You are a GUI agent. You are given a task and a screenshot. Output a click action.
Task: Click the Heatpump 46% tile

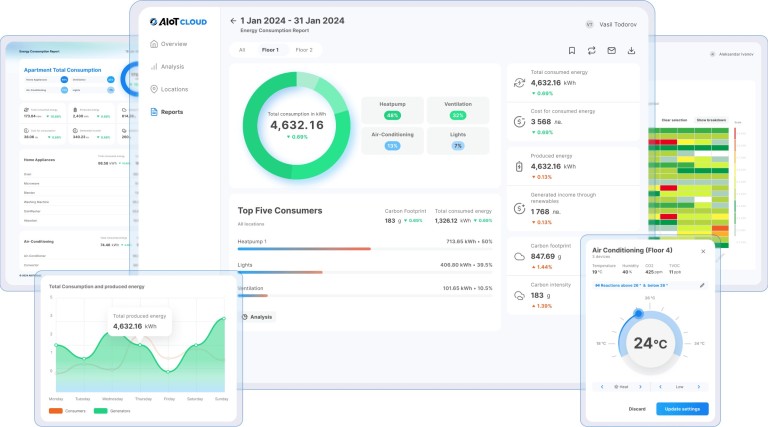392,109
